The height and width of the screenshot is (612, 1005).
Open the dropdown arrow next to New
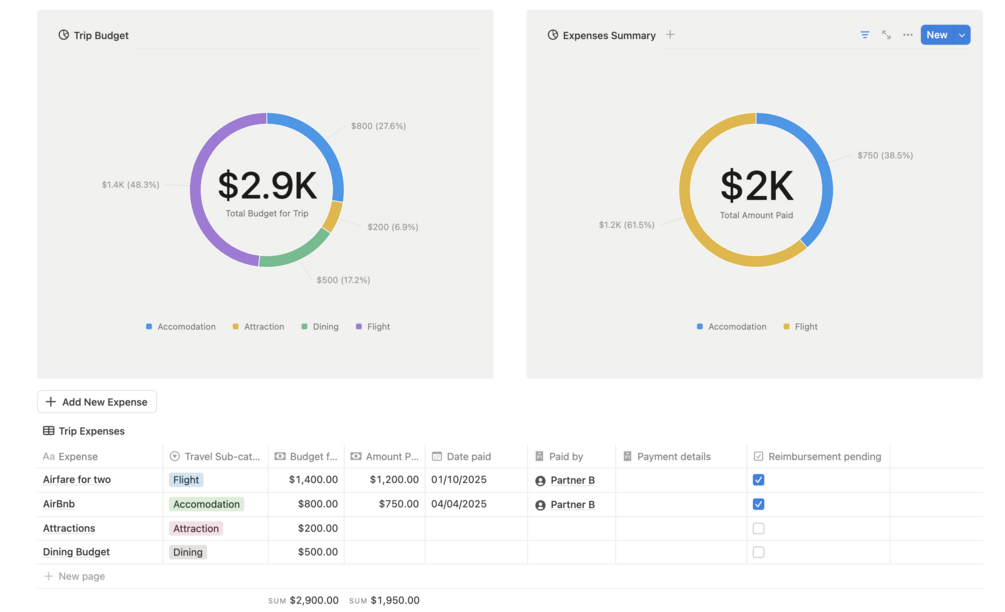click(x=962, y=35)
